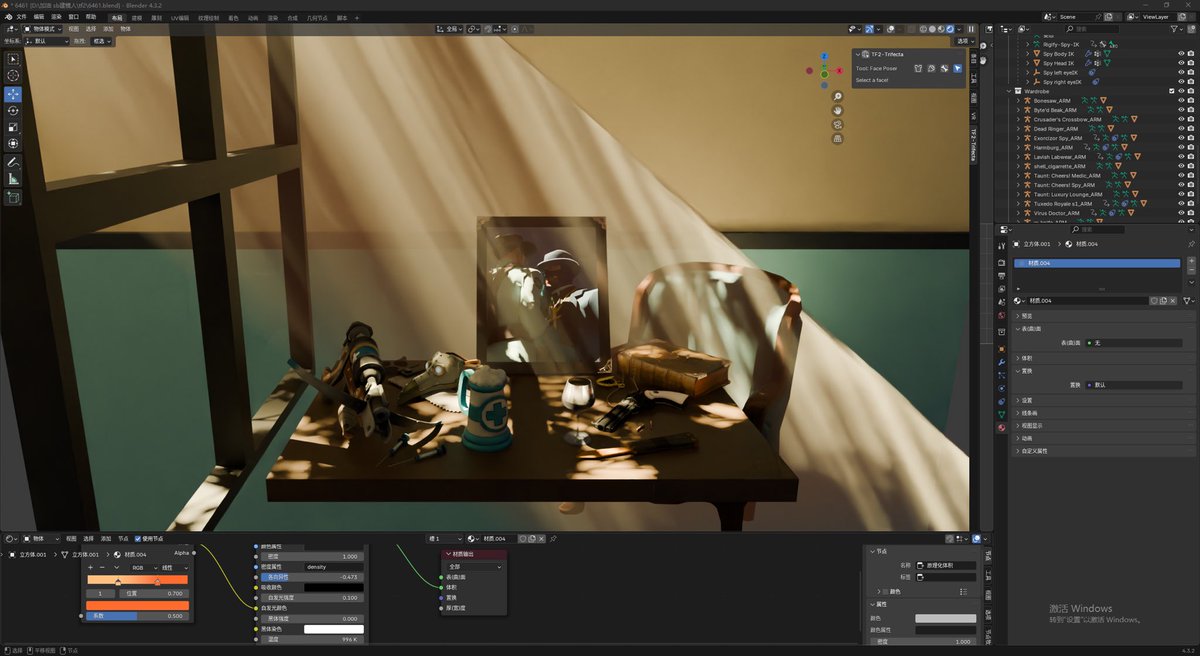The width and height of the screenshot is (1200, 656).
Task: Toggle the Use Nodes checkbox
Action: tap(136, 538)
